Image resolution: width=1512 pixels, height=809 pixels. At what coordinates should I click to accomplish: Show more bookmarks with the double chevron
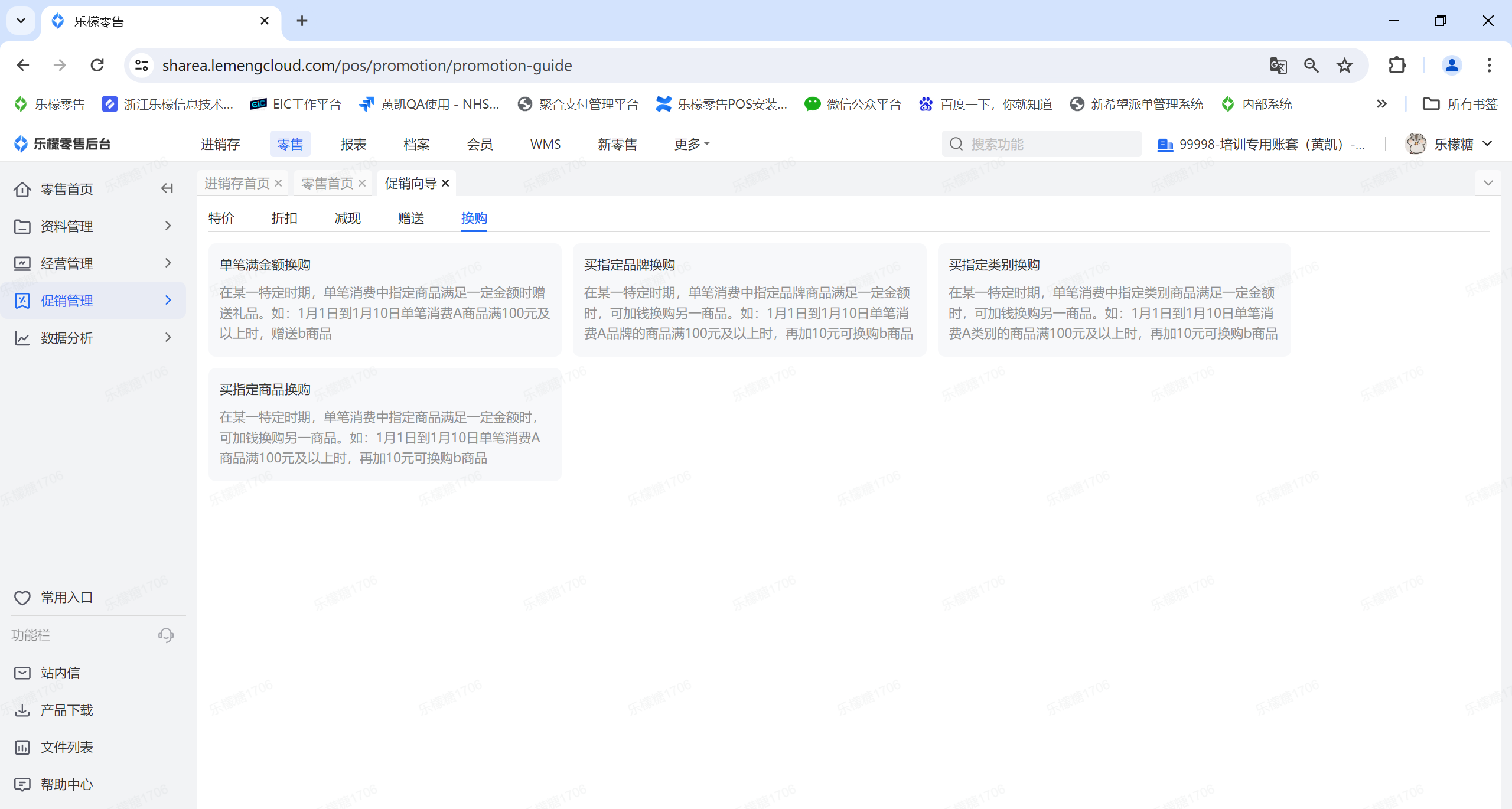[1381, 104]
